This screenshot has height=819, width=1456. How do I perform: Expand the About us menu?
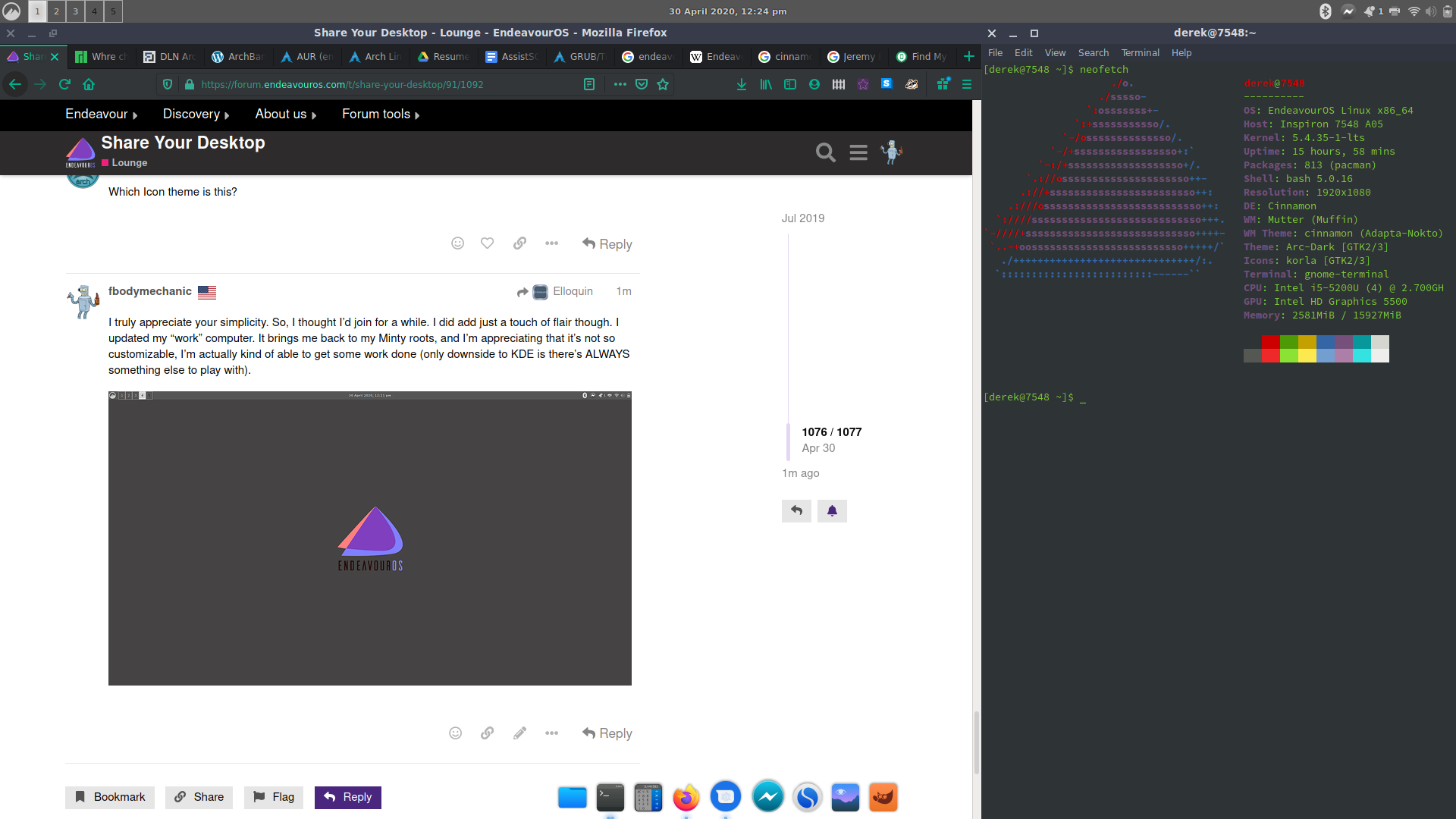(x=286, y=115)
